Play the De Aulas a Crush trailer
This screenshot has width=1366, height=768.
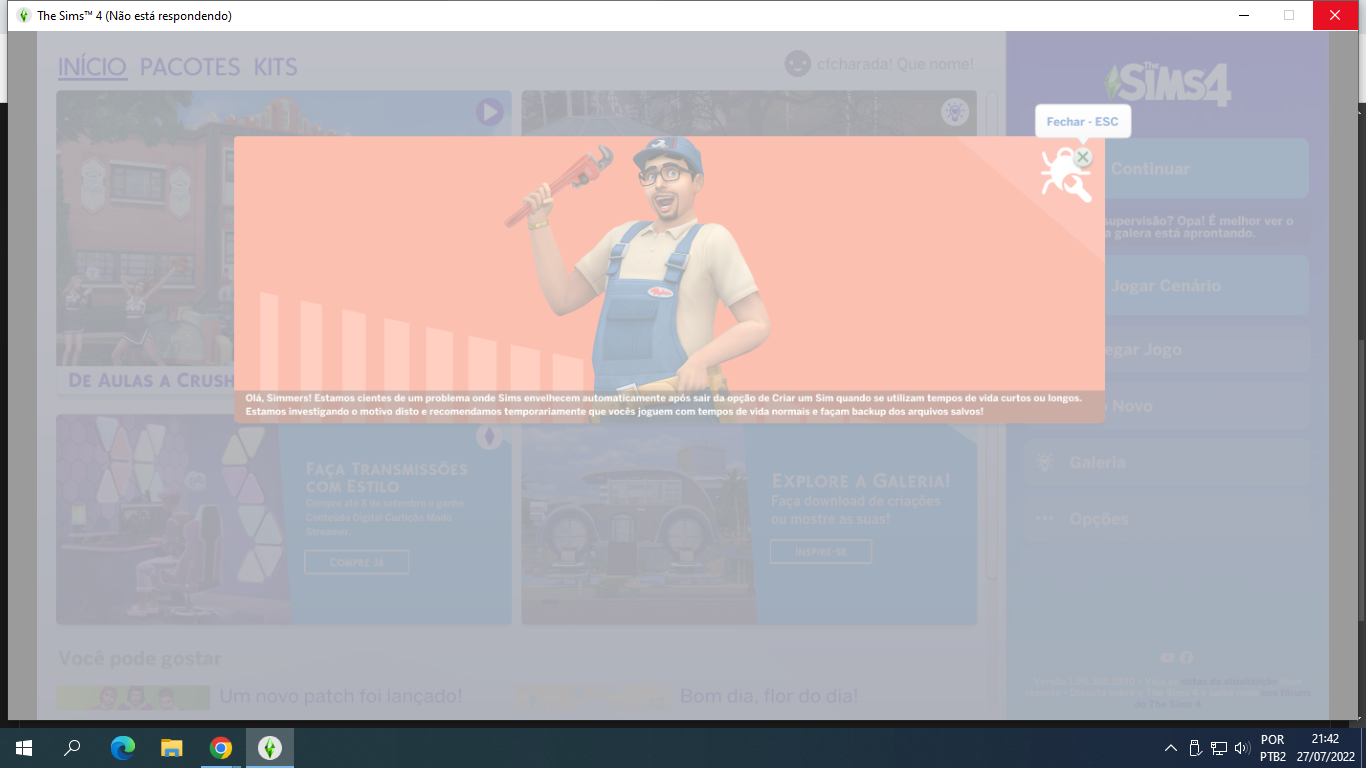point(489,111)
